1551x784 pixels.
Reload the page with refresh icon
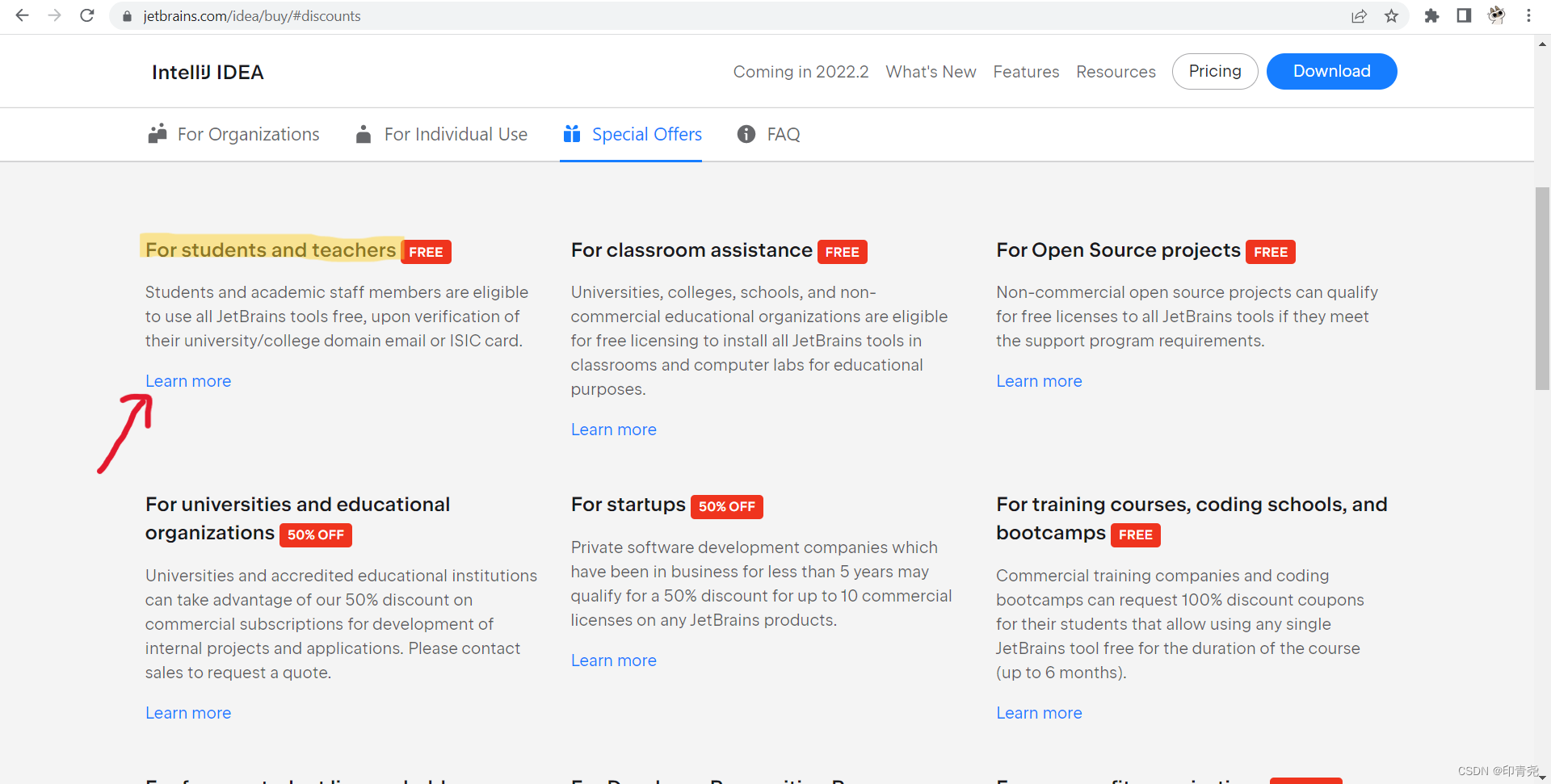point(87,15)
